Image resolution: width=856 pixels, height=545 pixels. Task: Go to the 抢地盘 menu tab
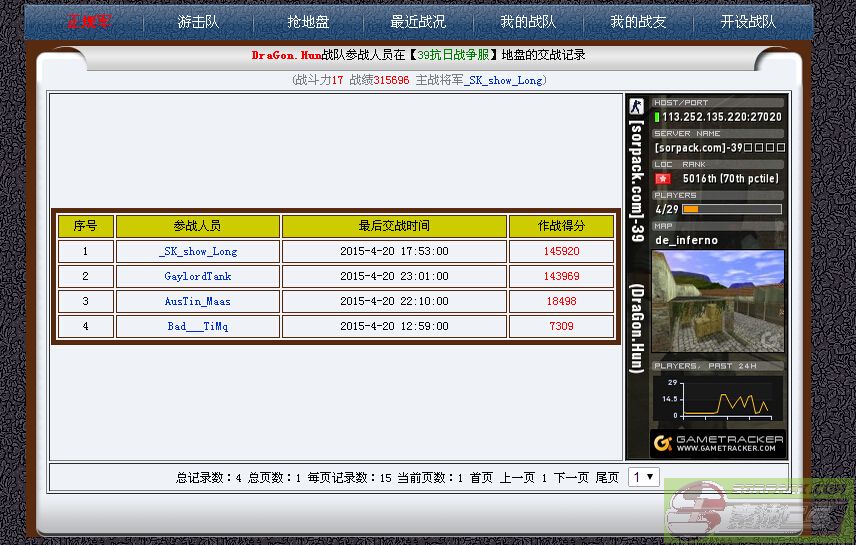pyautogui.click(x=308, y=21)
